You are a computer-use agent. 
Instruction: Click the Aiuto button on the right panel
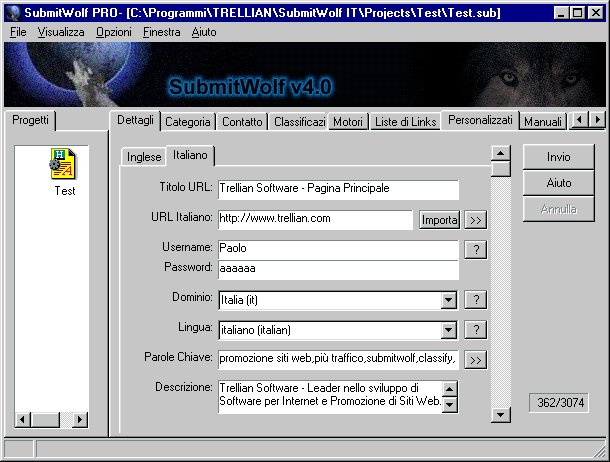558,183
